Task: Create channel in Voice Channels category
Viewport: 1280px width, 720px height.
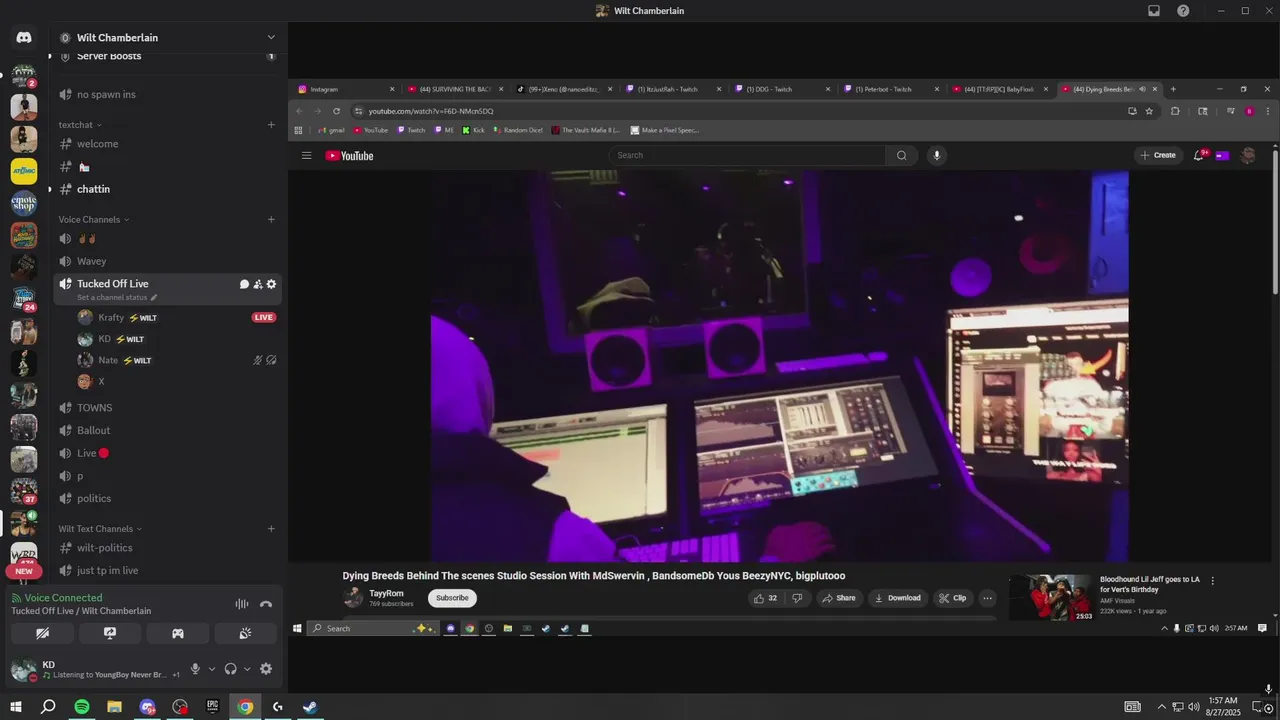Action: coord(271,219)
